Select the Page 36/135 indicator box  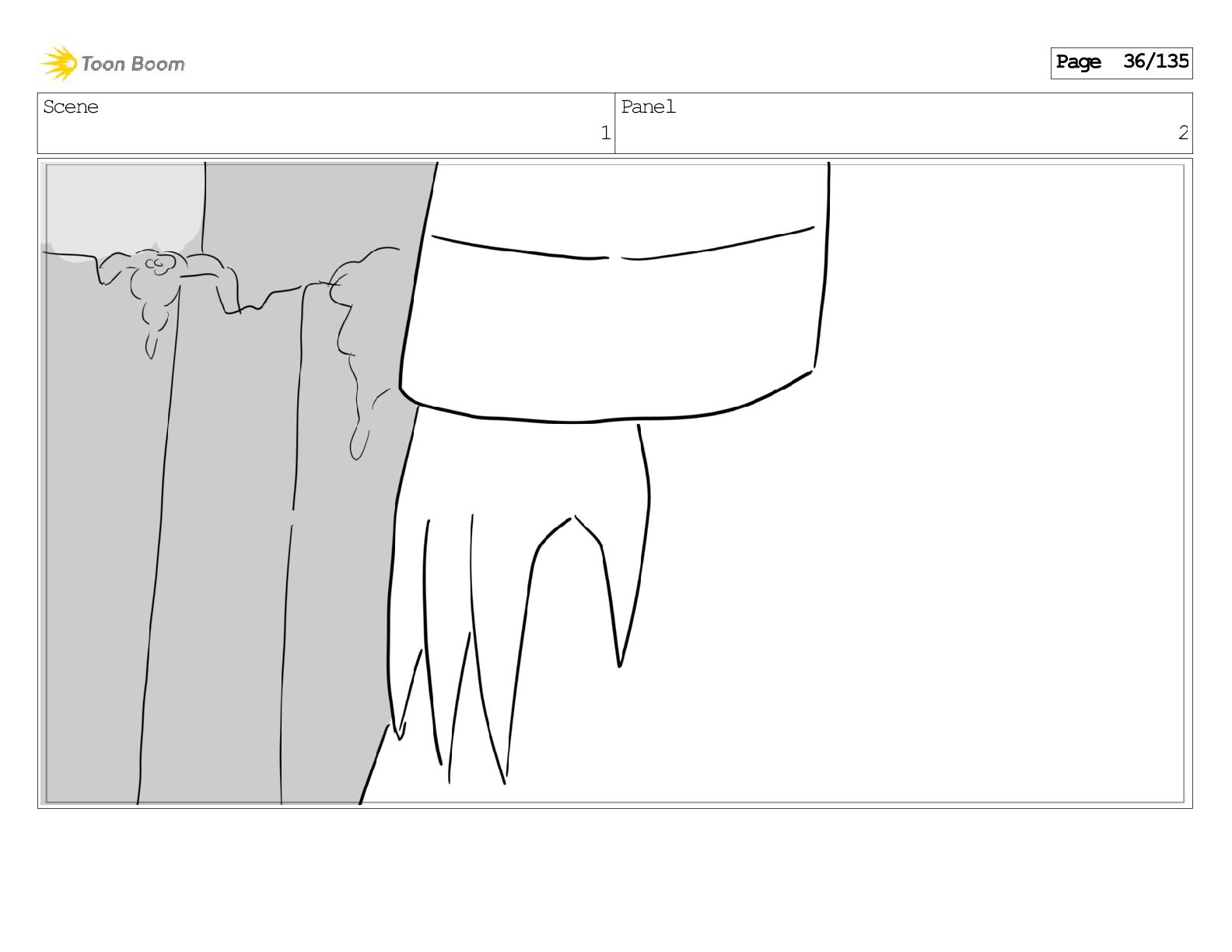(x=1121, y=62)
